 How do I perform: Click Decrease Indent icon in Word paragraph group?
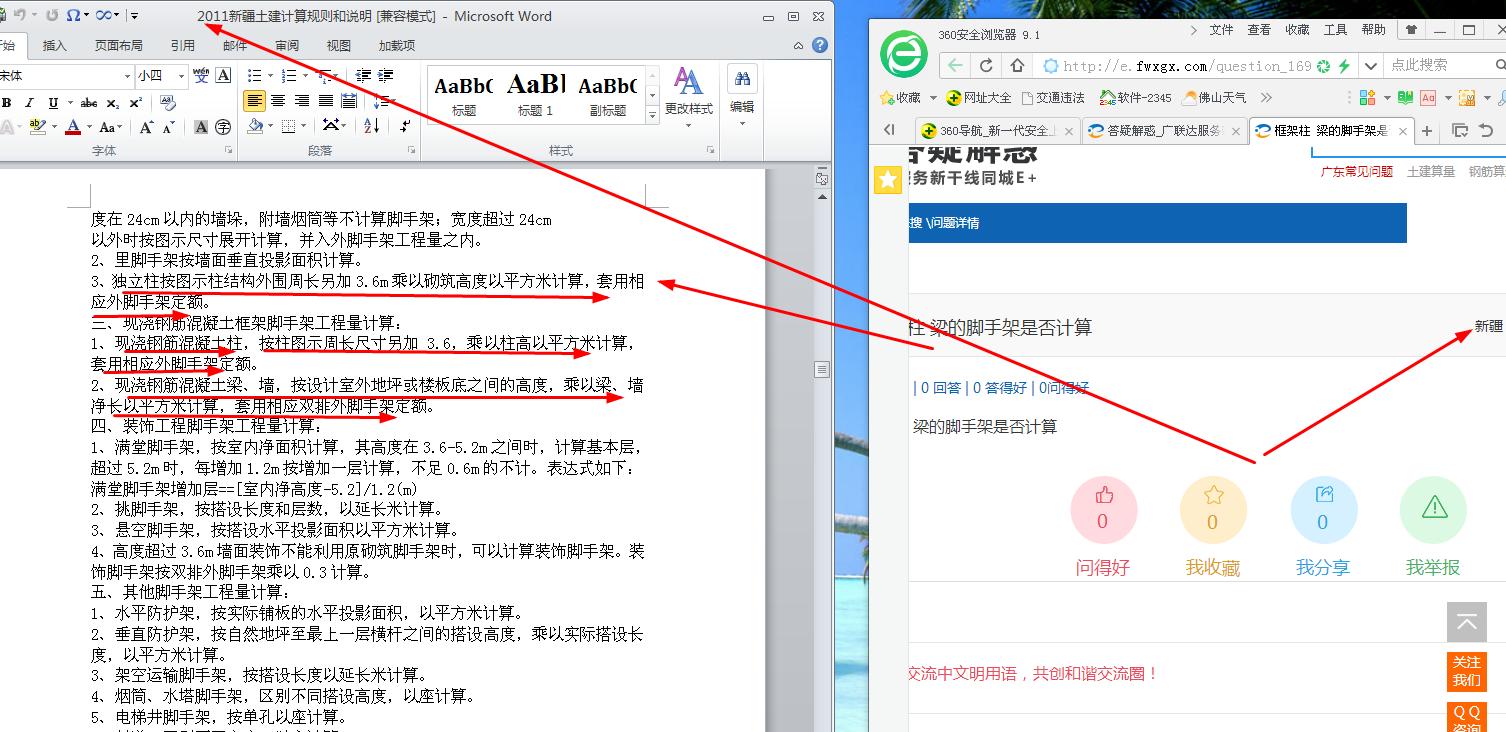[x=363, y=76]
